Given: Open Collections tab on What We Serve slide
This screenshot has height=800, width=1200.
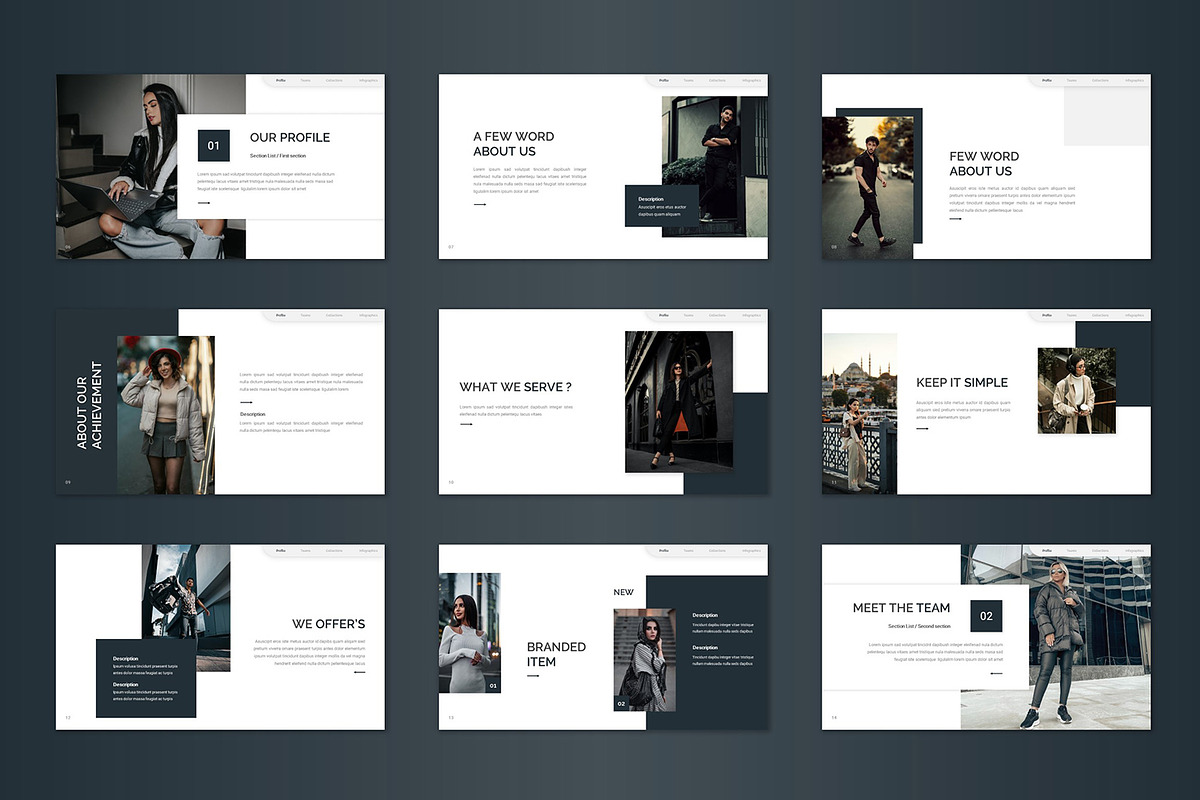Looking at the screenshot, I should [x=717, y=315].
